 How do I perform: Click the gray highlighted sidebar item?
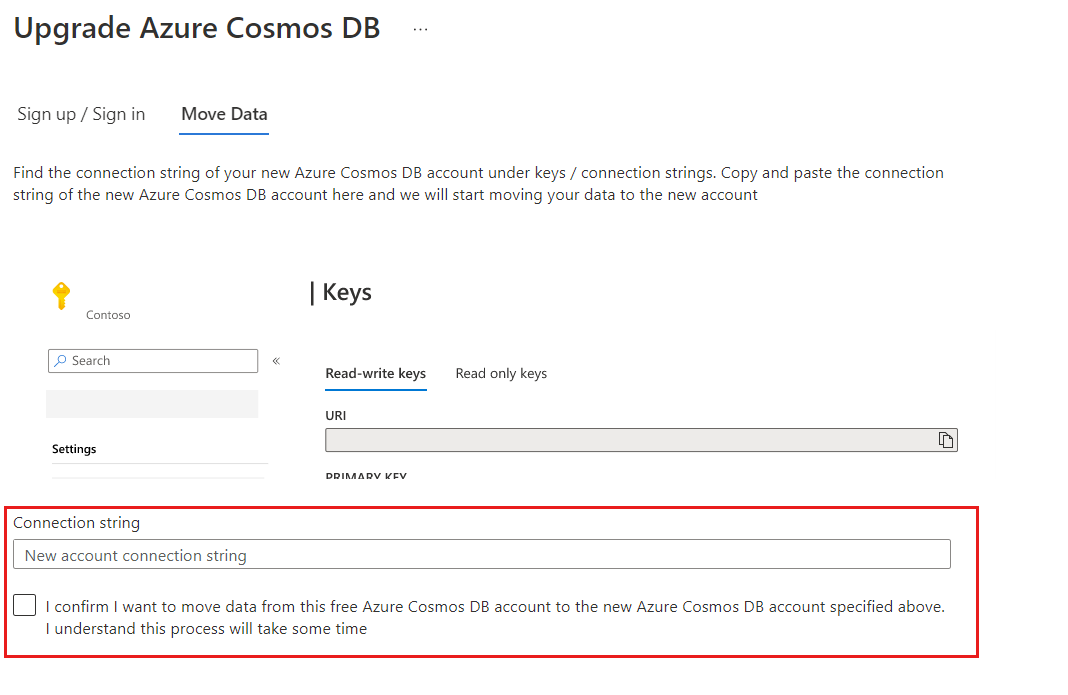click(x=152, y=404)
